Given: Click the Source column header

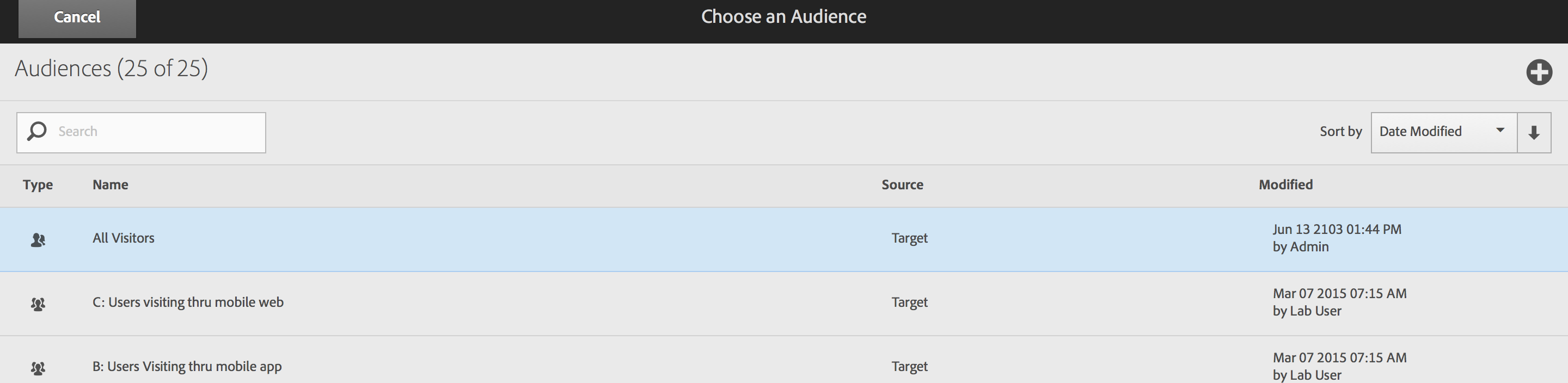Looking at the screenshot, I should (902, 185).
